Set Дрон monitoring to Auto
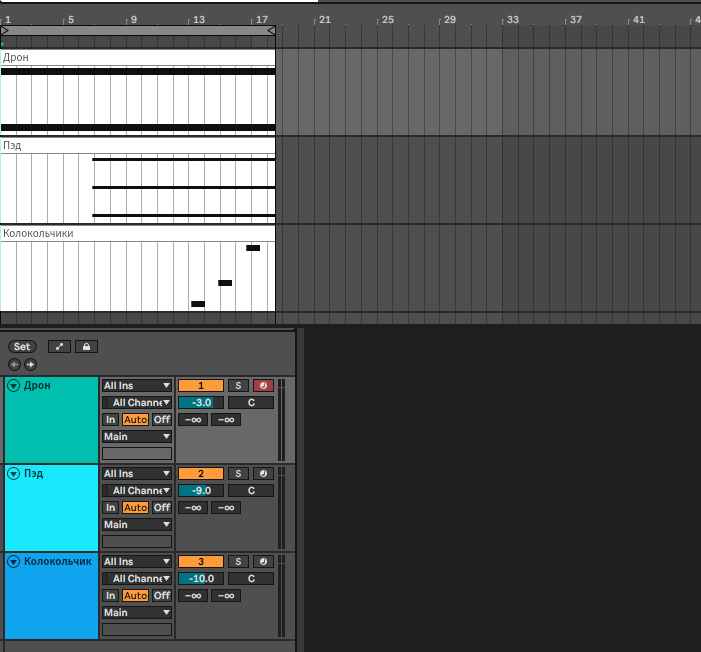 pos(135,419)
